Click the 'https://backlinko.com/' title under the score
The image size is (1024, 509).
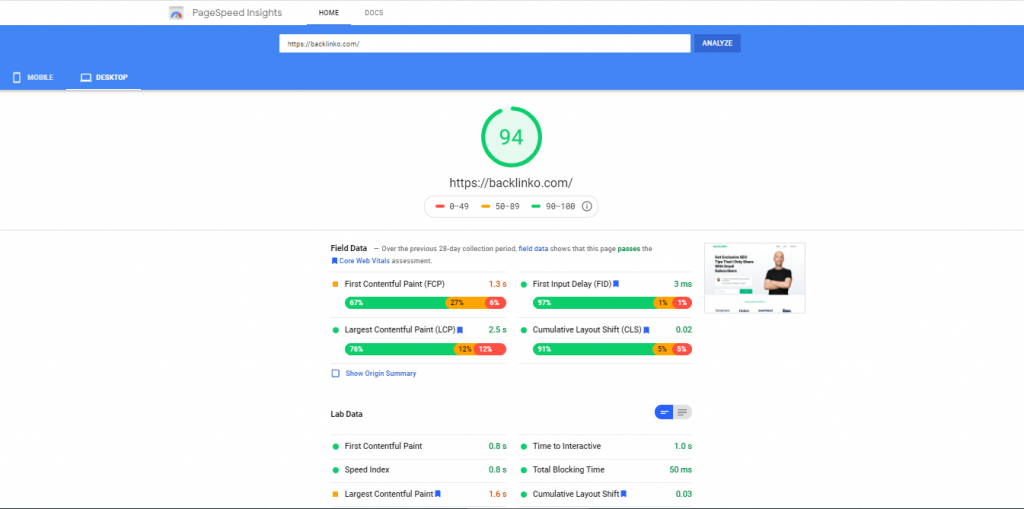pyautogui.click(x=511, y=183)
